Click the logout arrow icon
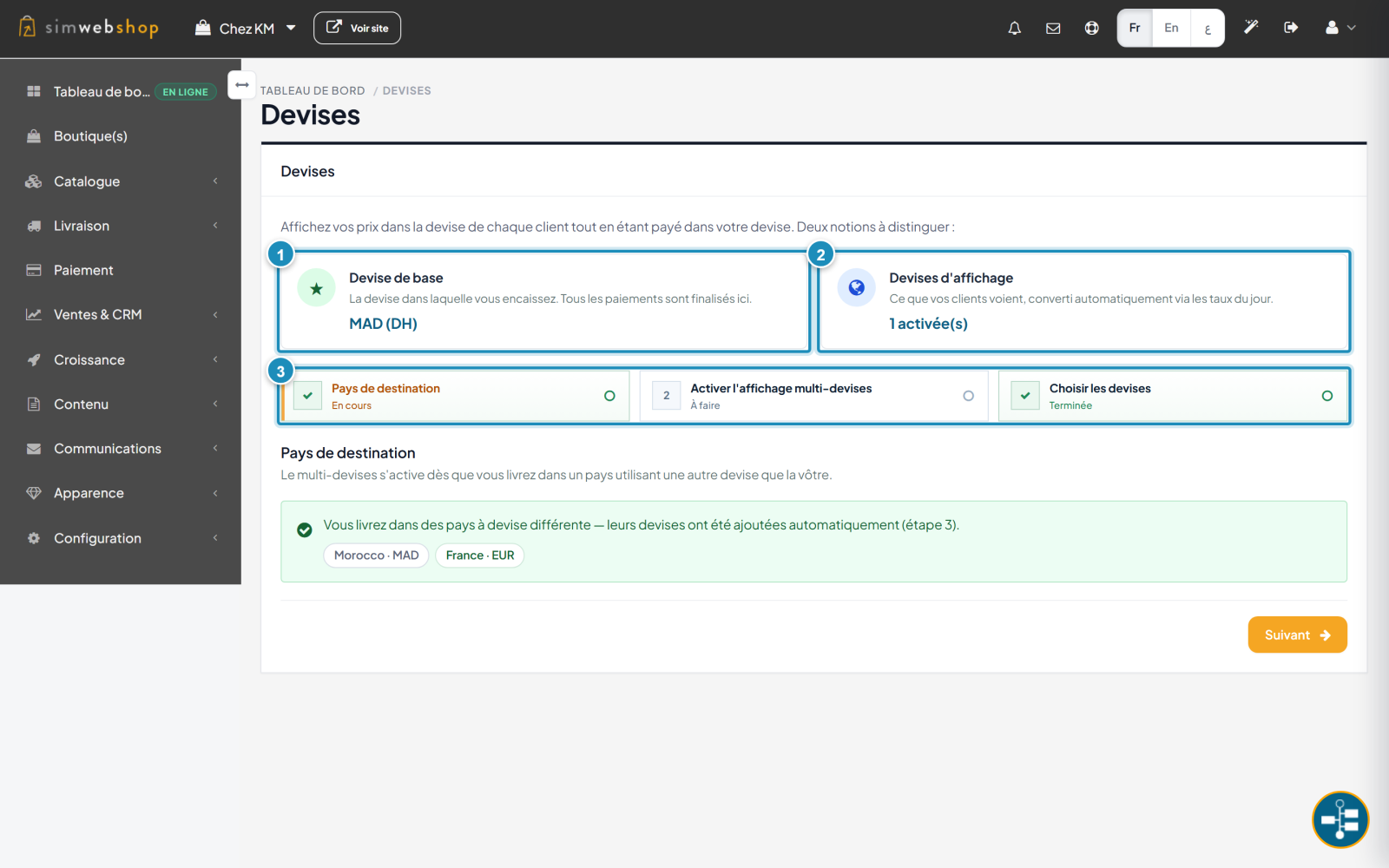The image size is (1389, 868). [1291, 28]
